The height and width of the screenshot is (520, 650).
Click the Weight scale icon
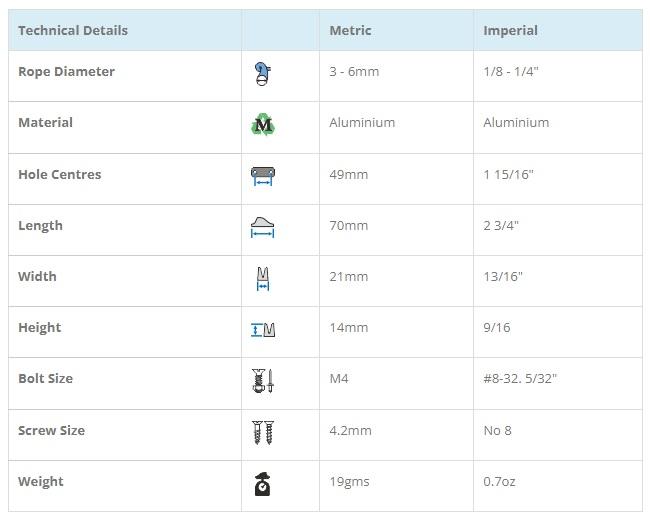point(263,483)
